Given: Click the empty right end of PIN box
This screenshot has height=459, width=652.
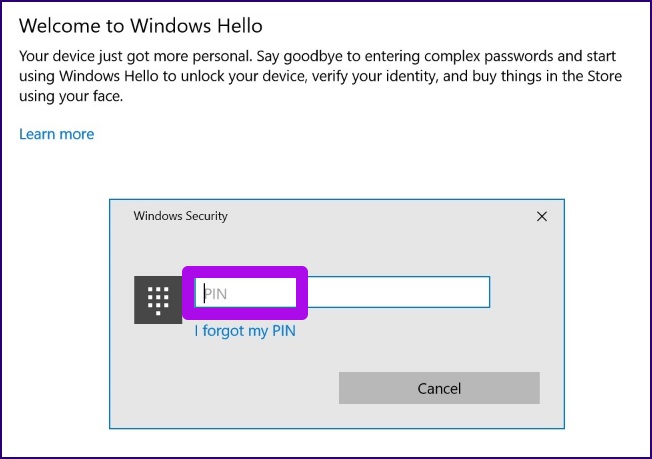Looking at the screenshot, I should click(x=460, y=293).
